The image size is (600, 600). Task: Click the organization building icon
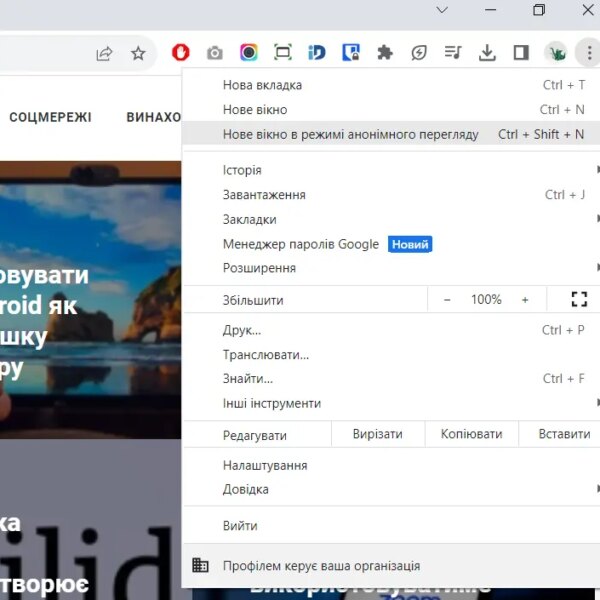point(200,565)
